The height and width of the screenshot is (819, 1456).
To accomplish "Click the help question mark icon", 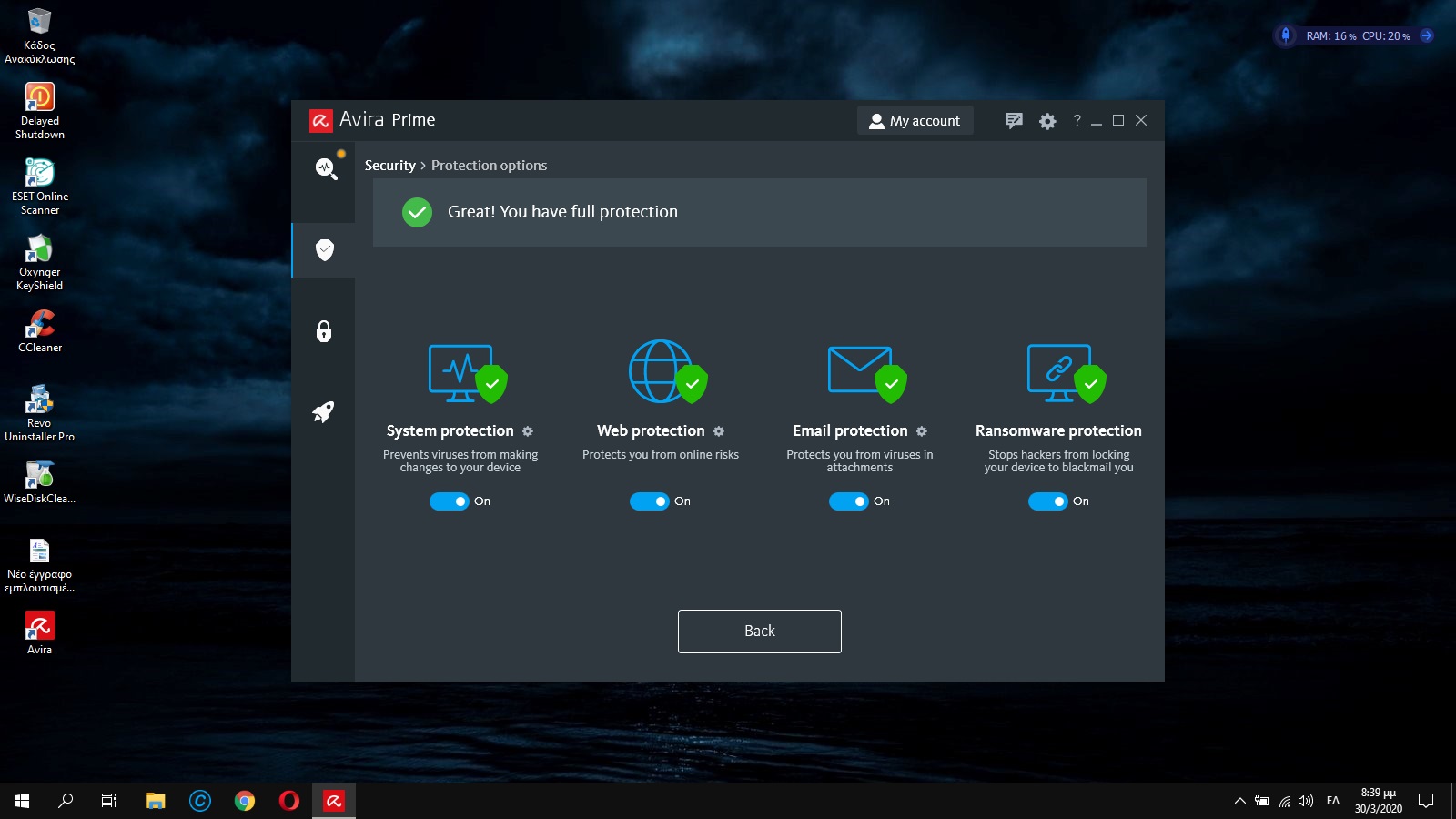I will 1077,120.
